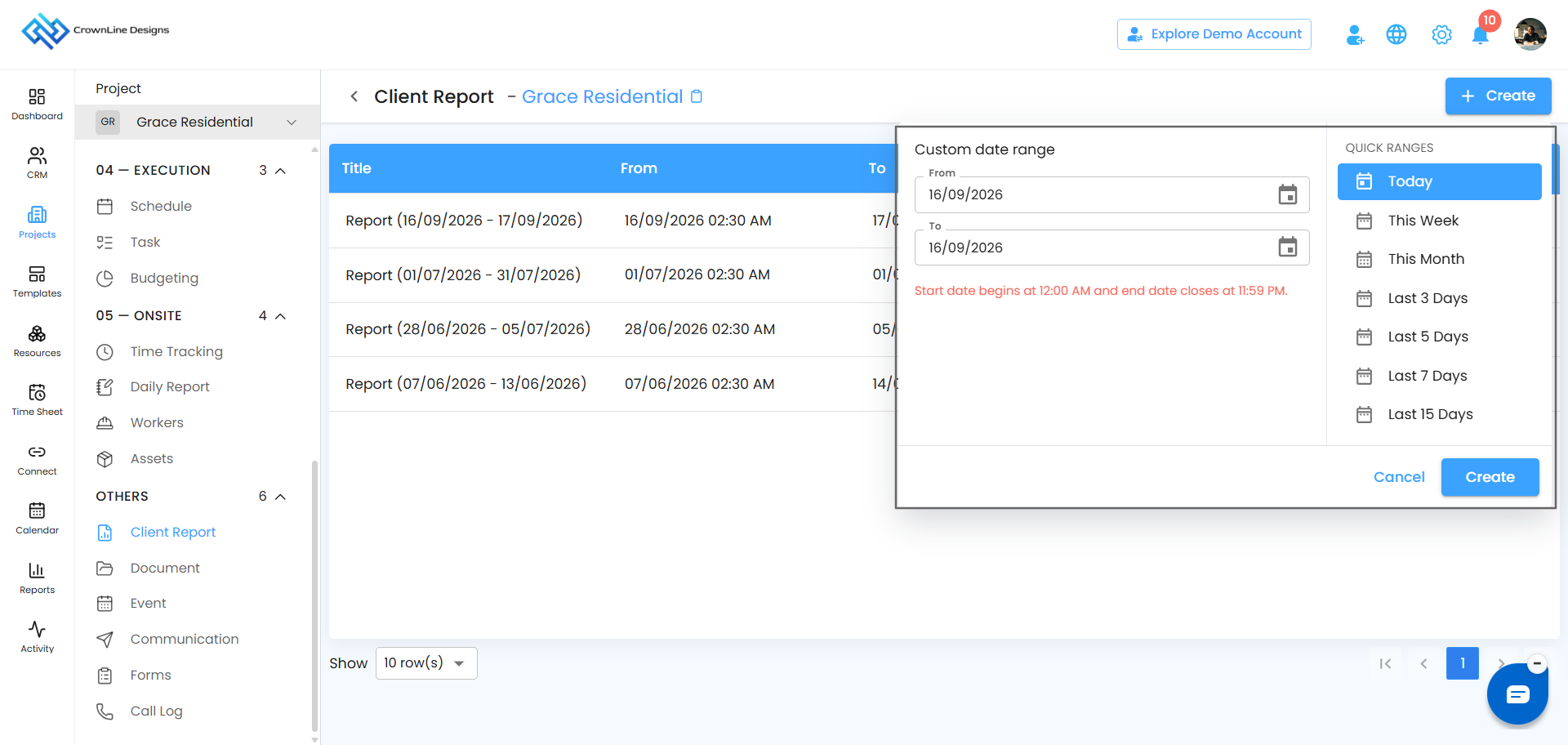Click the From date input field
Screen dimensions: 1568x745
1112,194
